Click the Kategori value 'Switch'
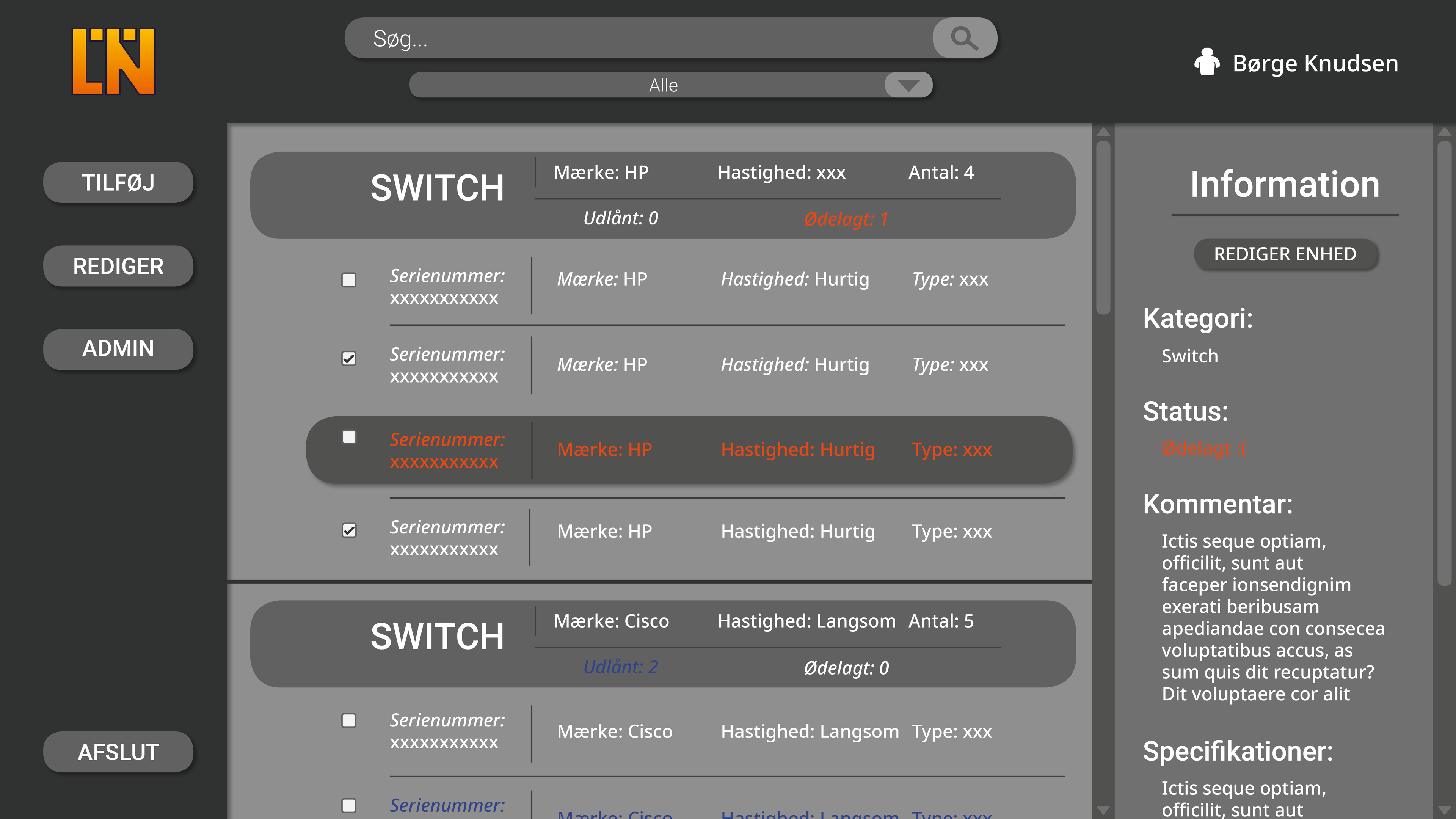The width and height of the screenshot is (1456, 819). click(x=1190, y=356)
